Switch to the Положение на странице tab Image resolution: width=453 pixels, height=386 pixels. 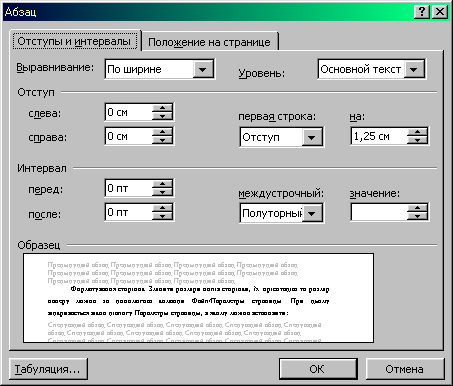[x=210, y=42]
